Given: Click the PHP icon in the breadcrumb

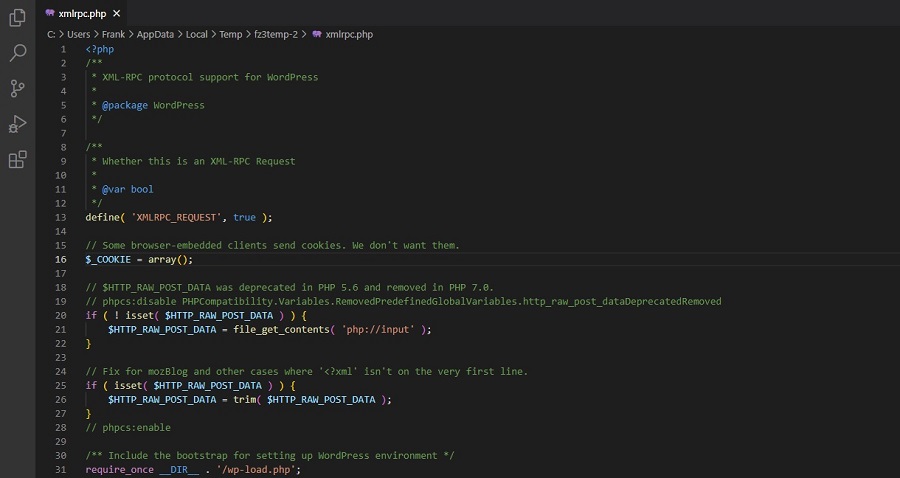Looking at the screenshot, I should (317, 34).
